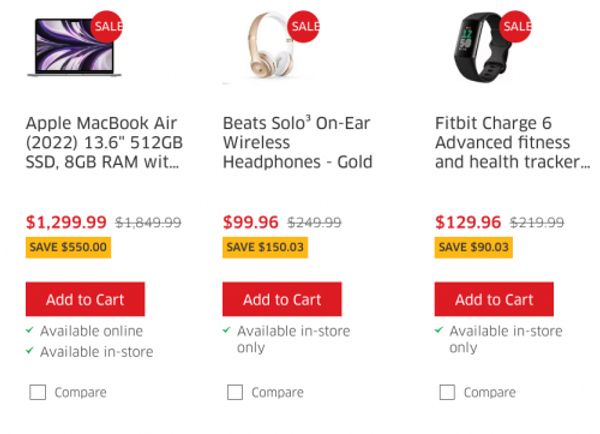This screenshot has width=600, height=434.
Task: Click the SALE badge on Fitbit Charge 6
Action: coord(516,26)
